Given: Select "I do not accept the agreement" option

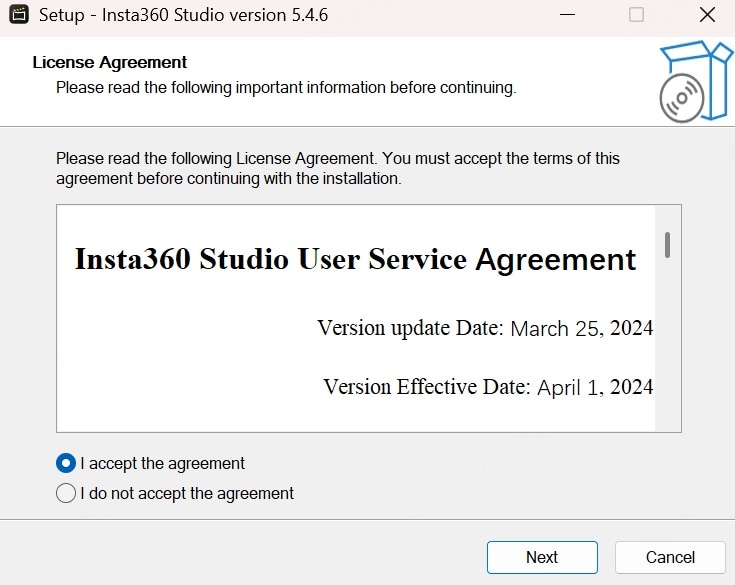Looking at the screenshot, I should (66, 493).
